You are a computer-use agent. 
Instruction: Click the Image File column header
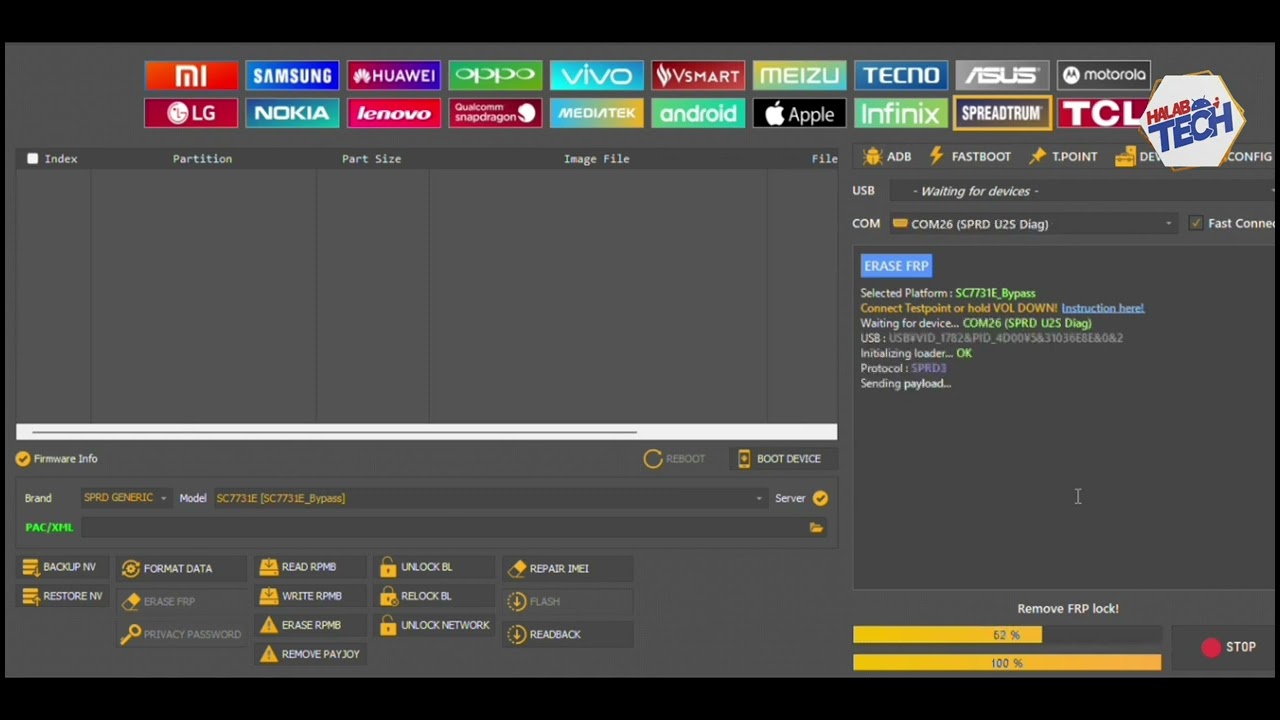[596, 158]
